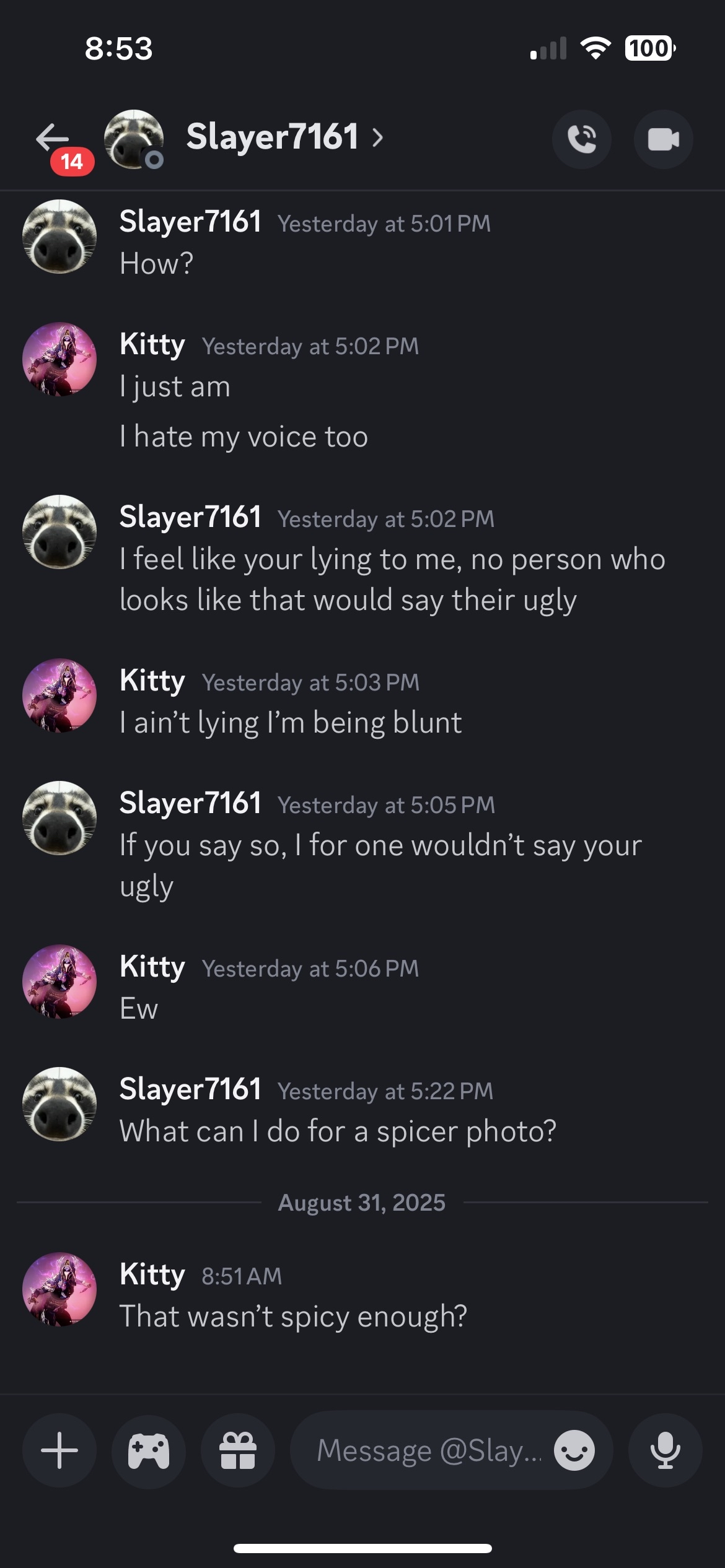Tap the August 31, 2025 date divider
The height and width of the screenshot is (1568, 725).
click(362, 1203)
